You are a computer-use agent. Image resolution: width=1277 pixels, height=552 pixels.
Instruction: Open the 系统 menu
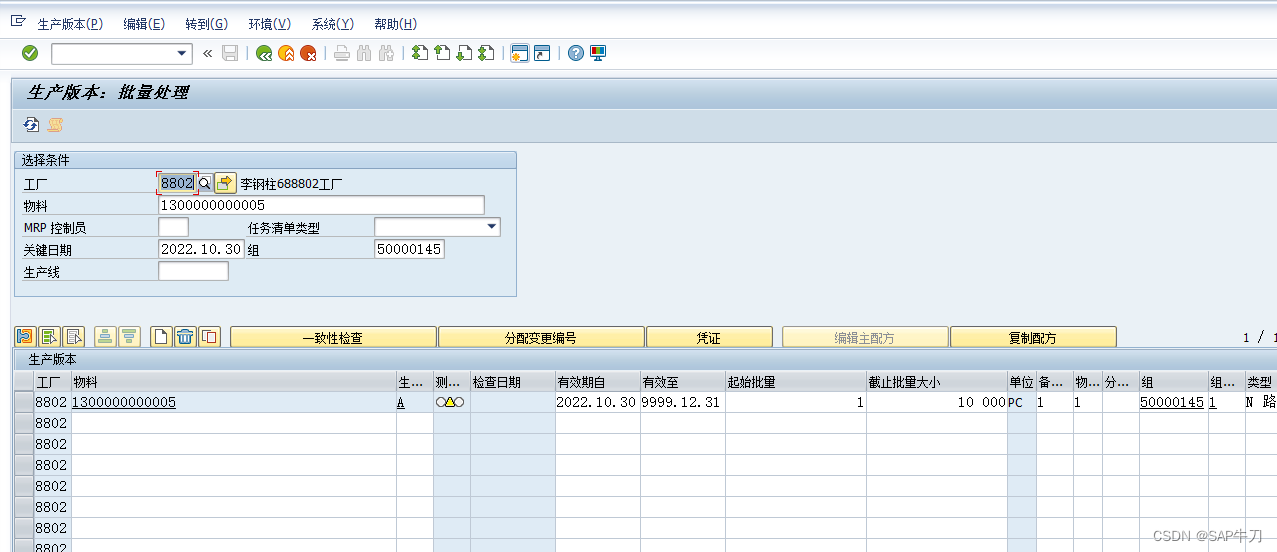pyautogui.click(x=332, y=24)
